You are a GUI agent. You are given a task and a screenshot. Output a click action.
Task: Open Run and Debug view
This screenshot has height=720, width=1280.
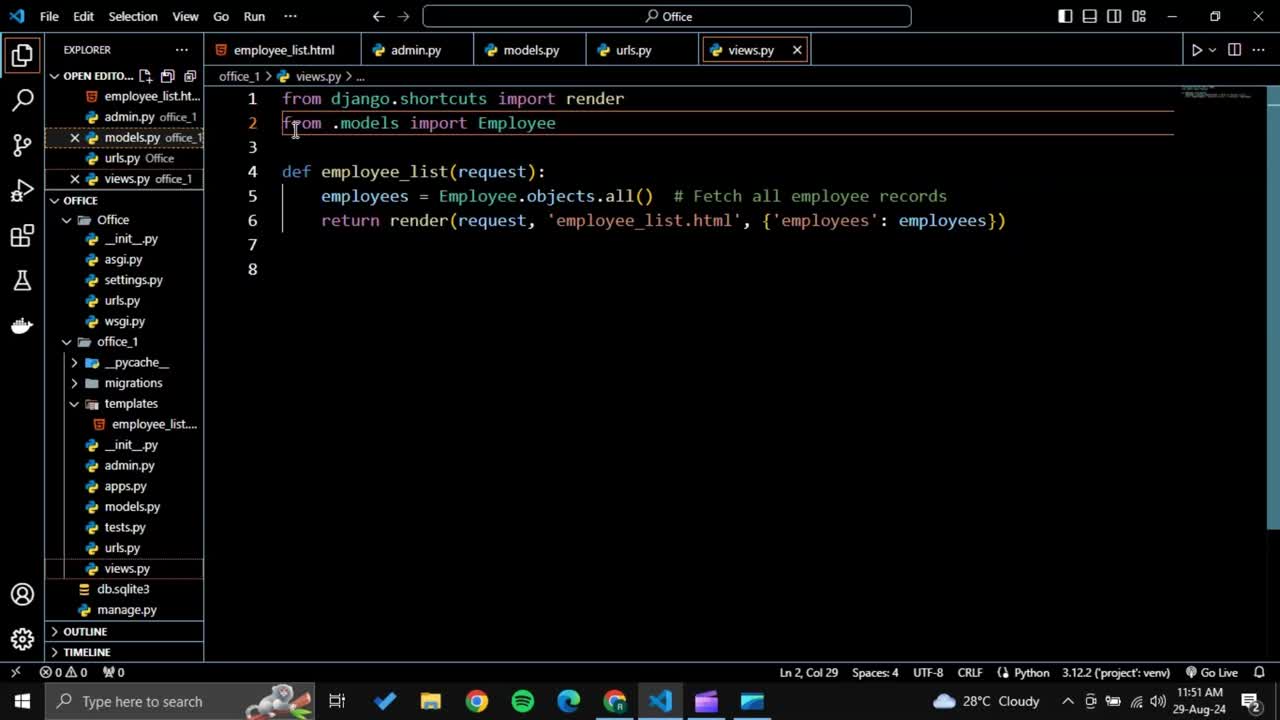coord(22,191)
